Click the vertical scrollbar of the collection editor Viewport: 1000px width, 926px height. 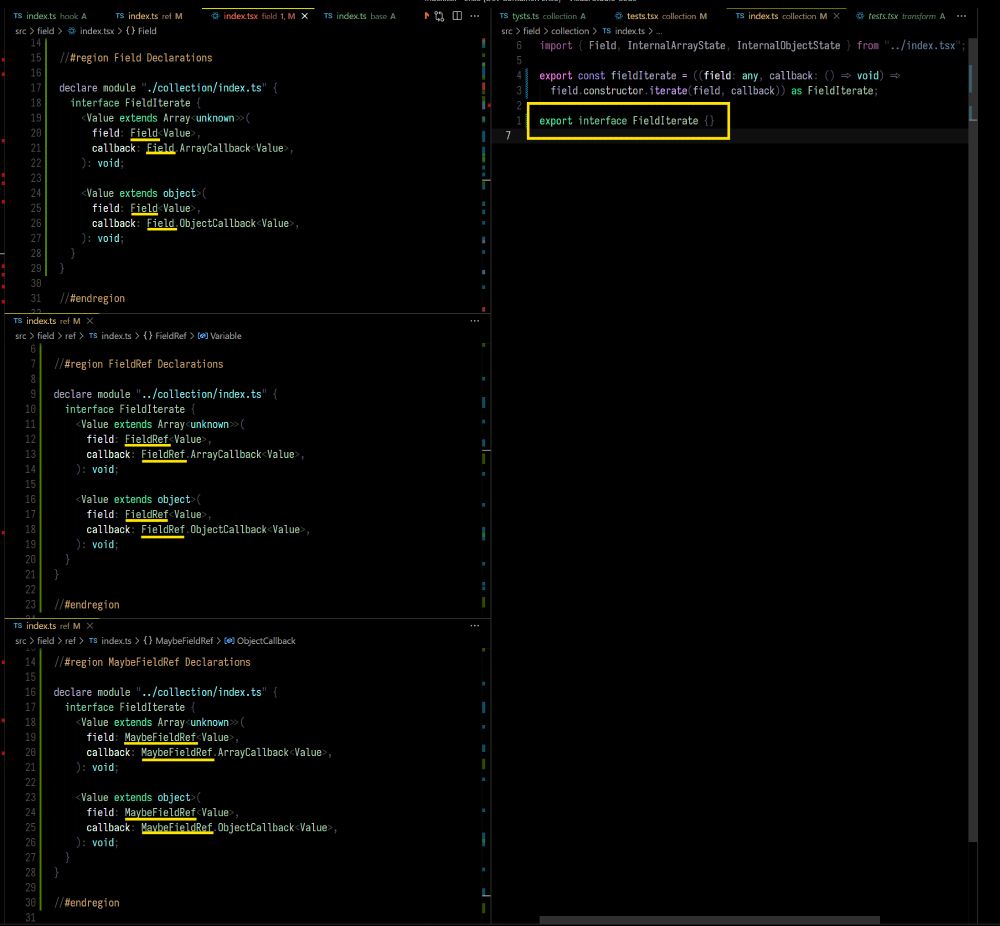[973, 440]
